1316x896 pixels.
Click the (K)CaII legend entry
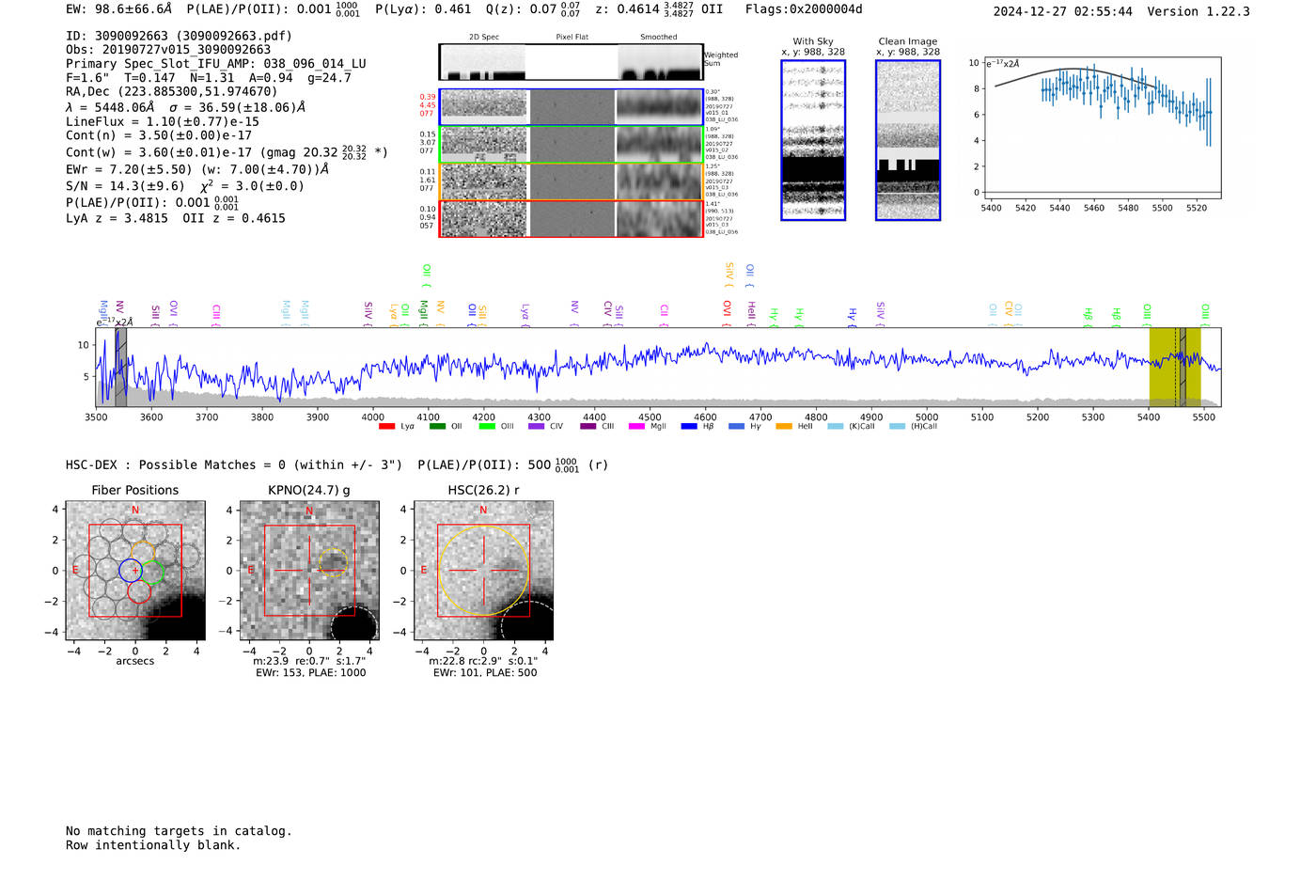tap(851, 427)
